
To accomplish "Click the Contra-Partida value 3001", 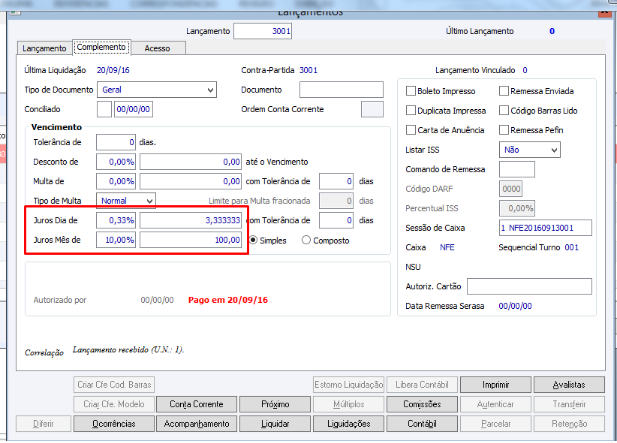I will (308, 70).
